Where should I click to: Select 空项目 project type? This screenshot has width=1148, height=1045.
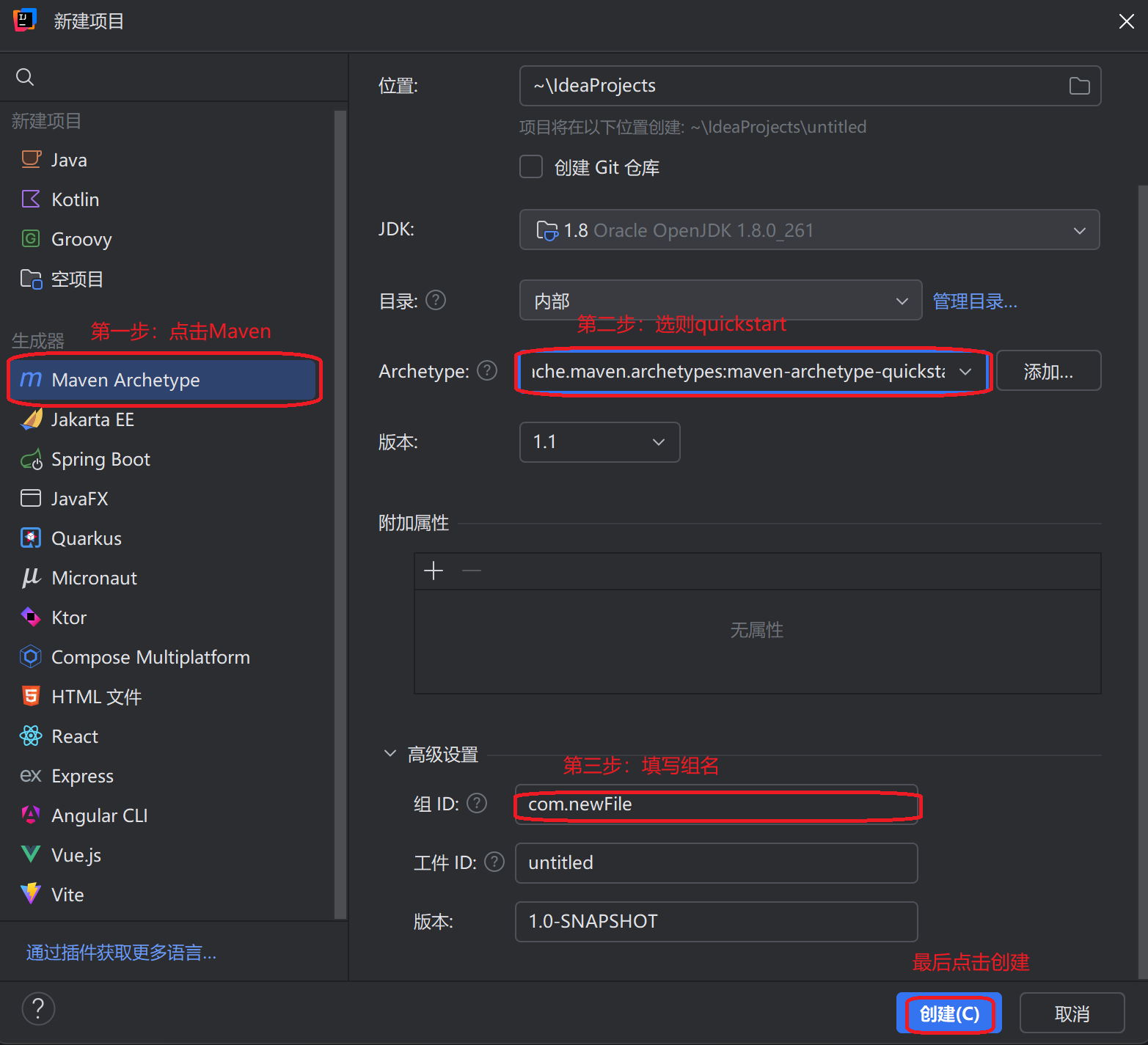click(167, 279)
